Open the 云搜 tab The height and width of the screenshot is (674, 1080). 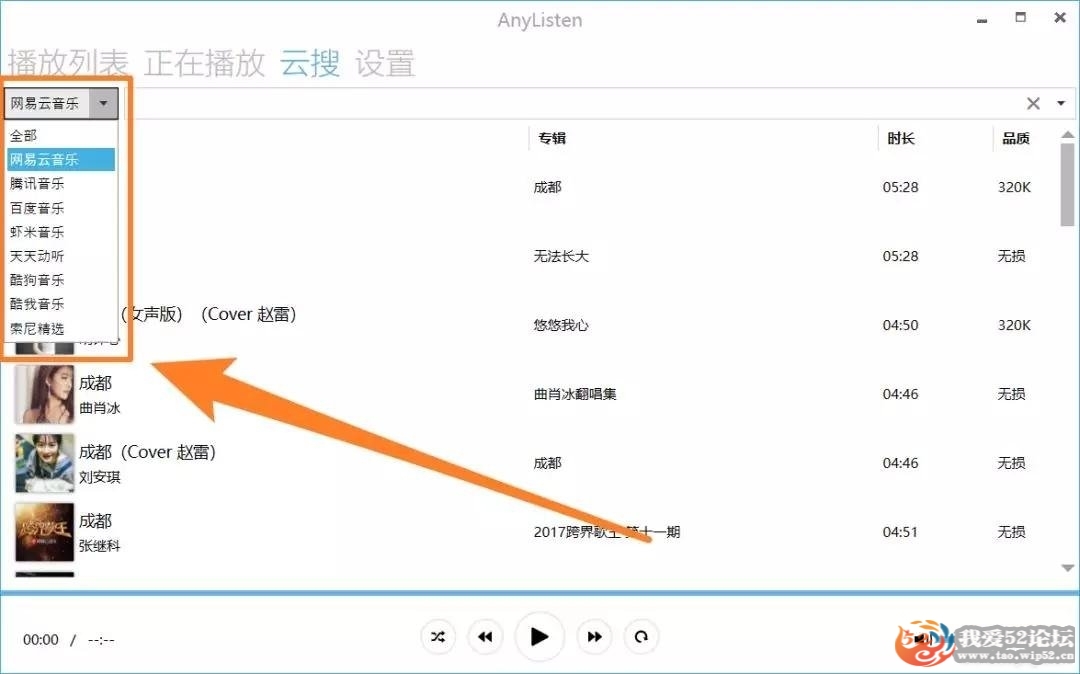click(x=310, y=63)
